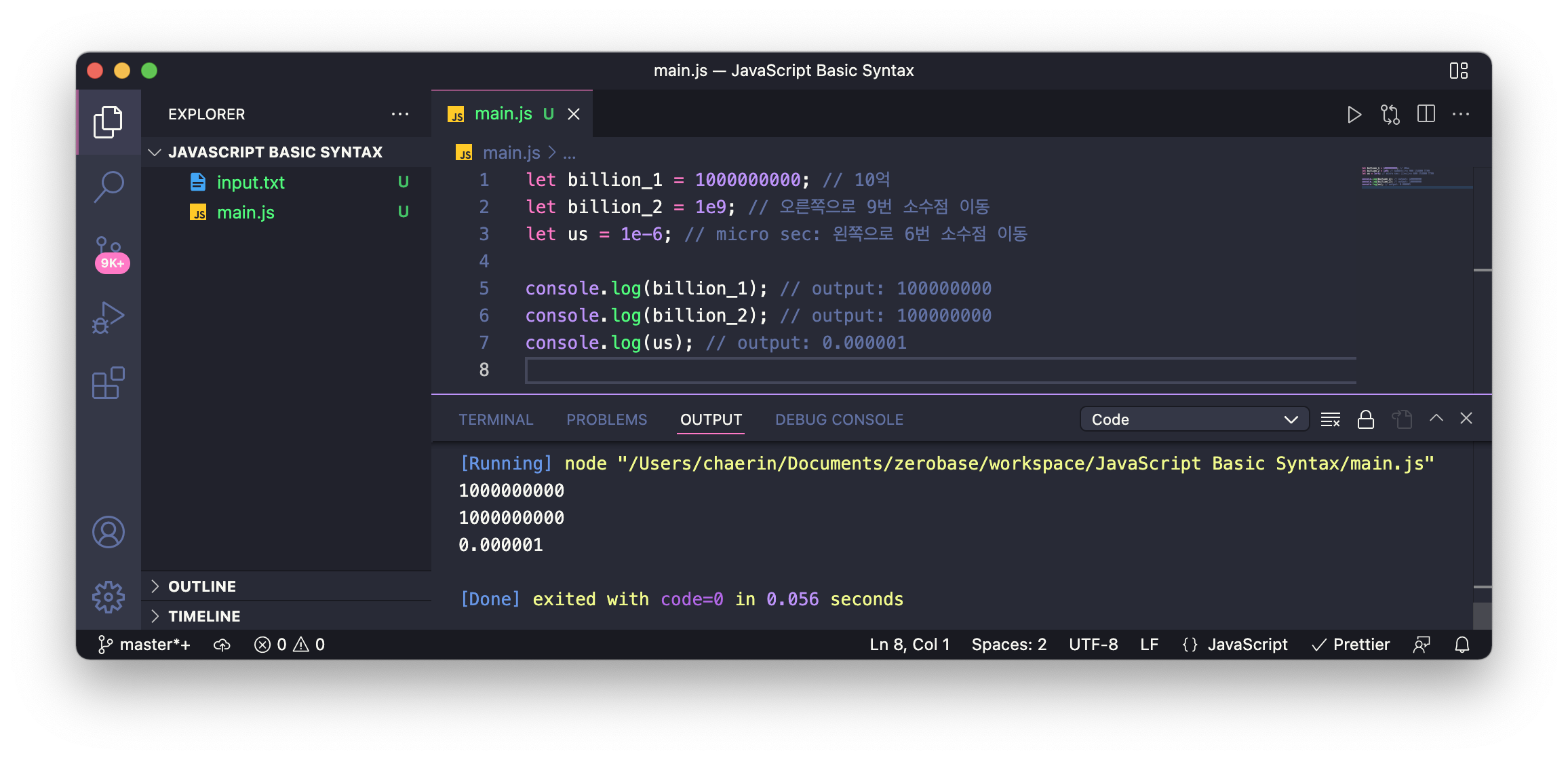Open the Extensions view
This screenshot has height=760, width=1568.
[109, 383]
